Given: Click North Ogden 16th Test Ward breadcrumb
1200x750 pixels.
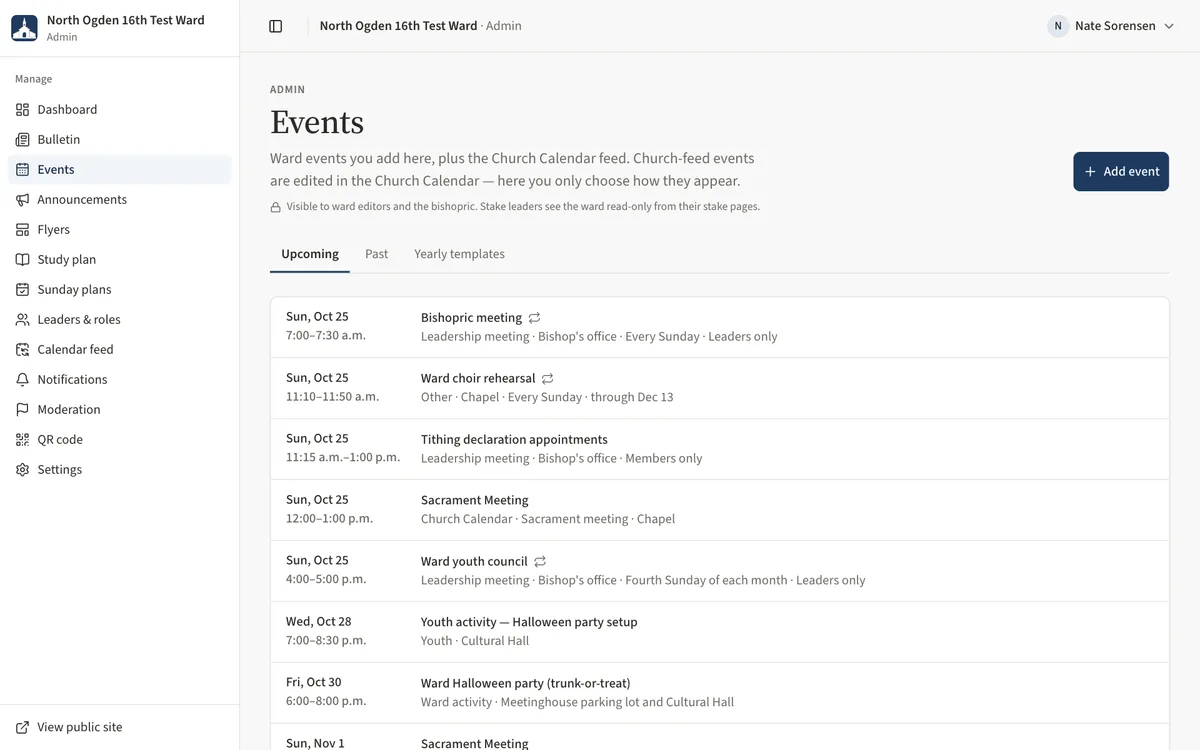Looking at the screenshot, I should [x=398, y=26].
